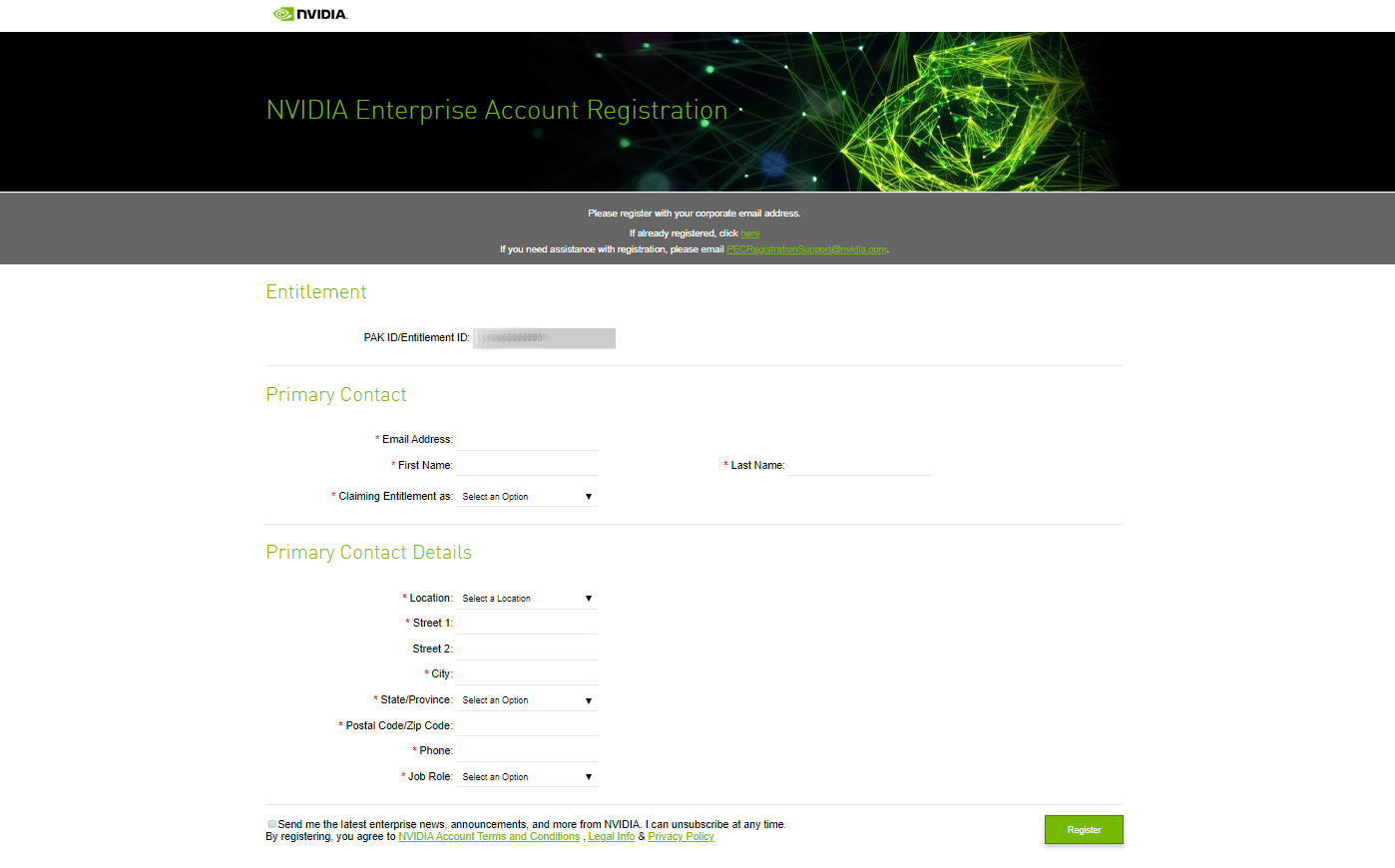Click the City input field

click(526, 673)
